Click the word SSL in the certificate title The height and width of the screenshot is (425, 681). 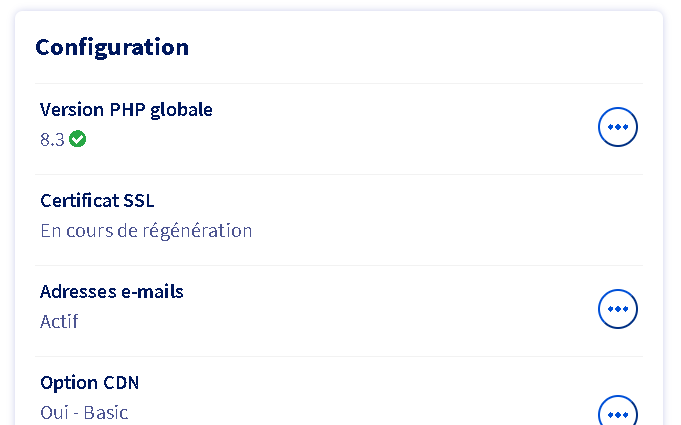tap(137, 200)
